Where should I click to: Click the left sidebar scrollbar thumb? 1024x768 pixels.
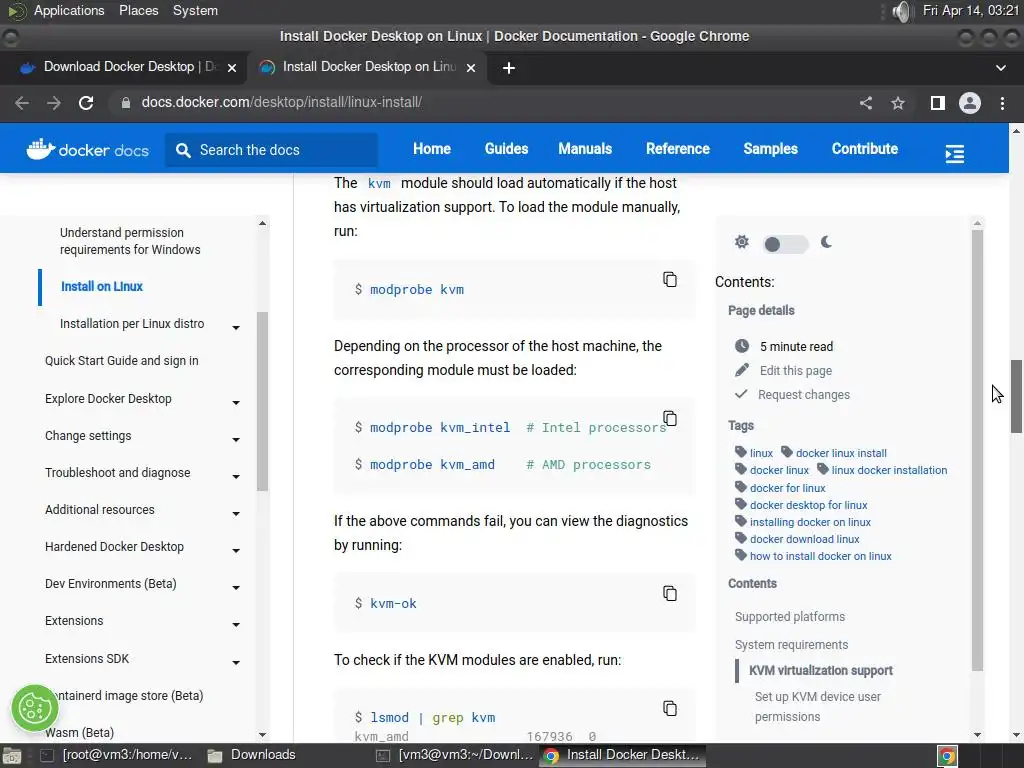click(262, 401)
